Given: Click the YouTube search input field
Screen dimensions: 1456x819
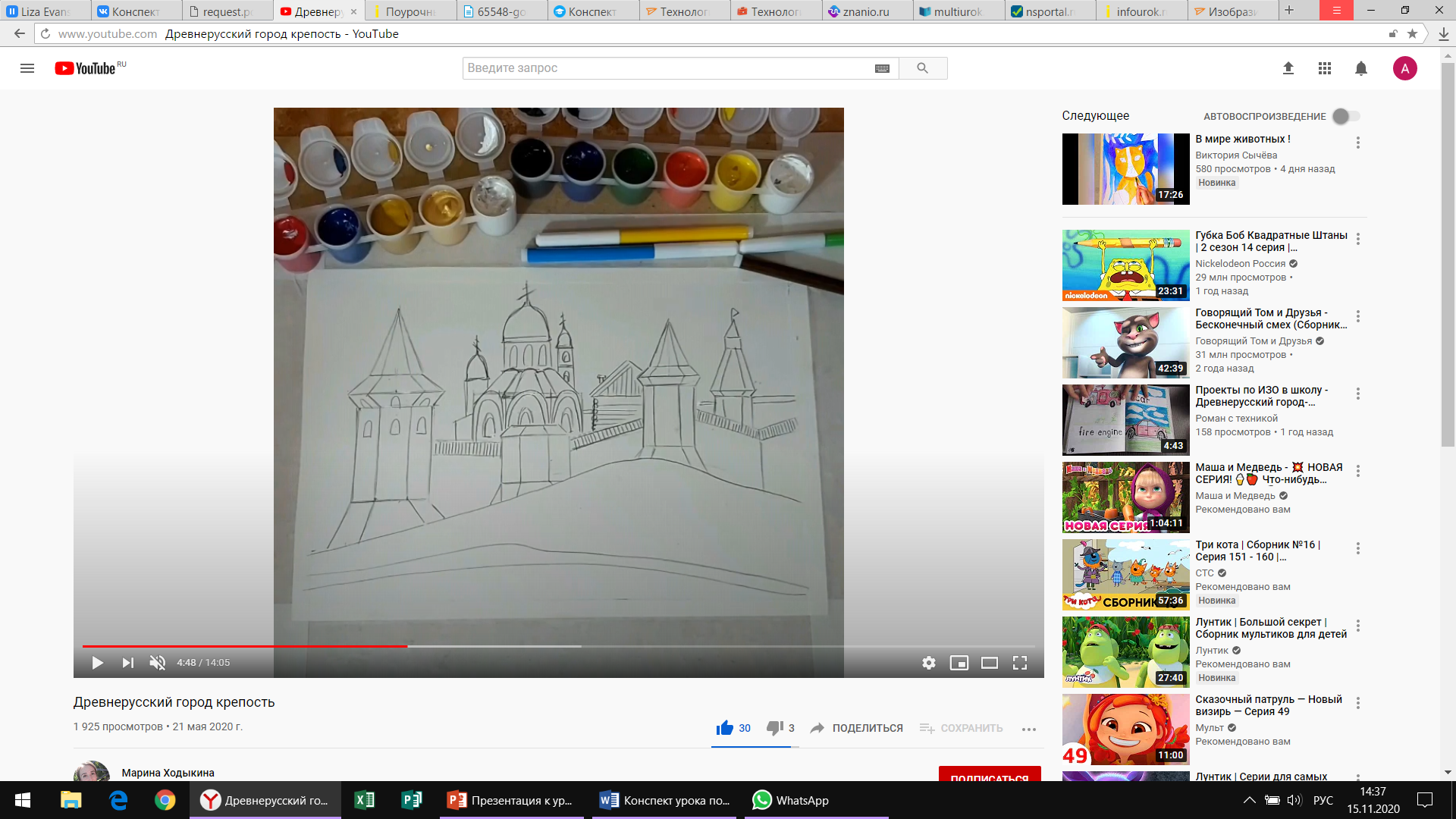Looking at the screenshot, I should [667, 68].
